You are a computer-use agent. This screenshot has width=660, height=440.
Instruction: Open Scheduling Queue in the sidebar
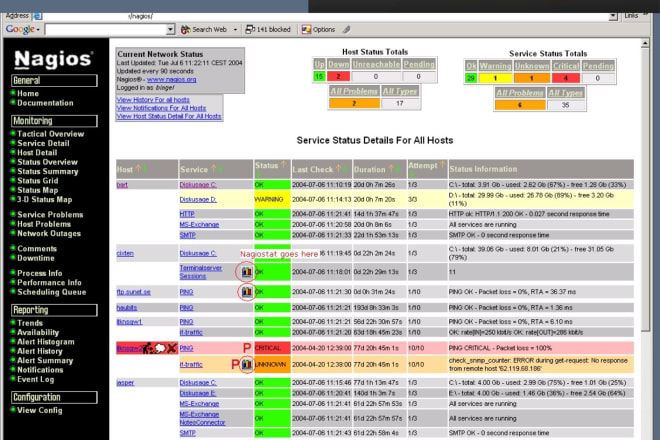[51, 292]
